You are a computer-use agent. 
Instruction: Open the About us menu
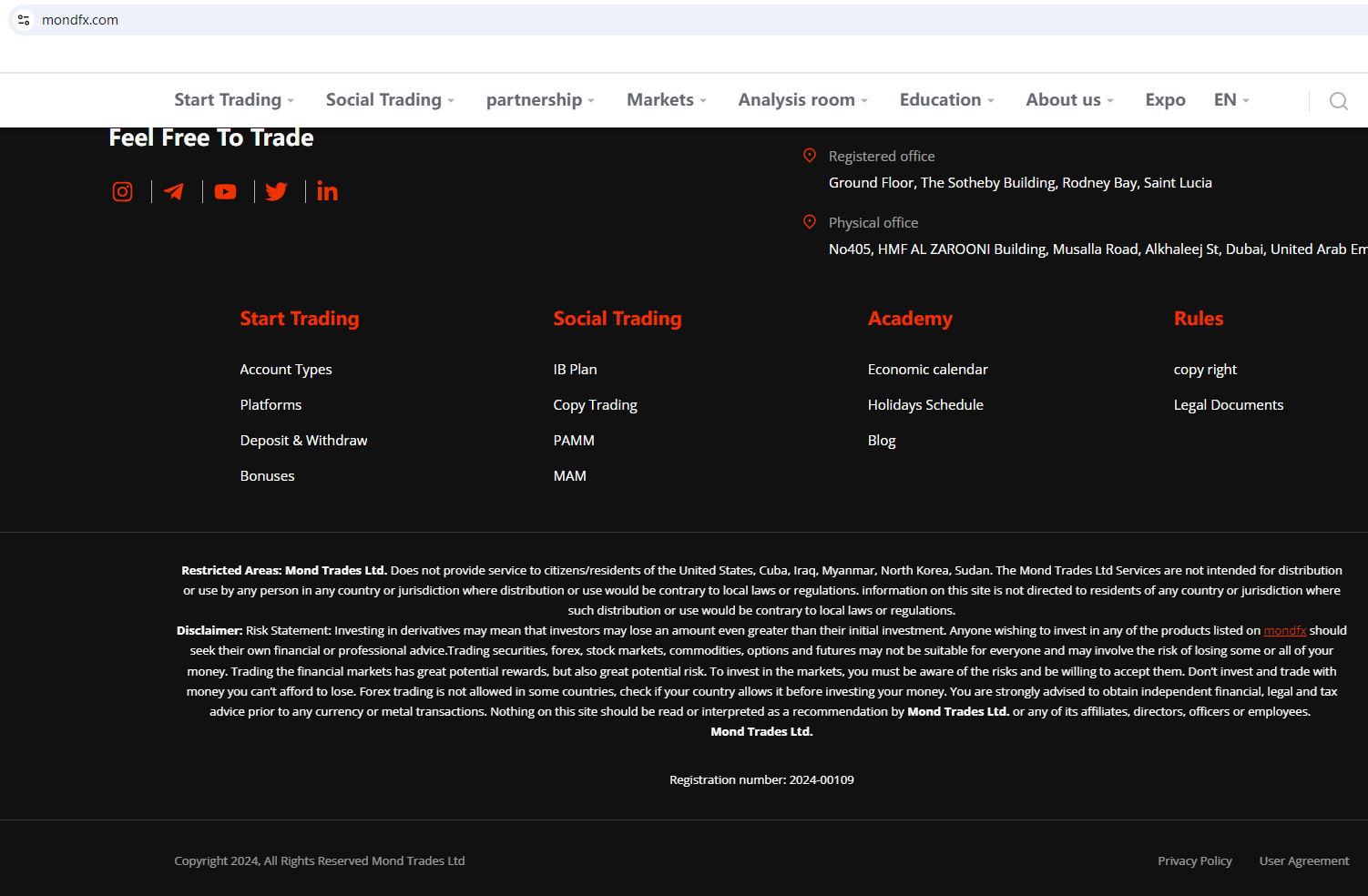[x=1069, y=100]
